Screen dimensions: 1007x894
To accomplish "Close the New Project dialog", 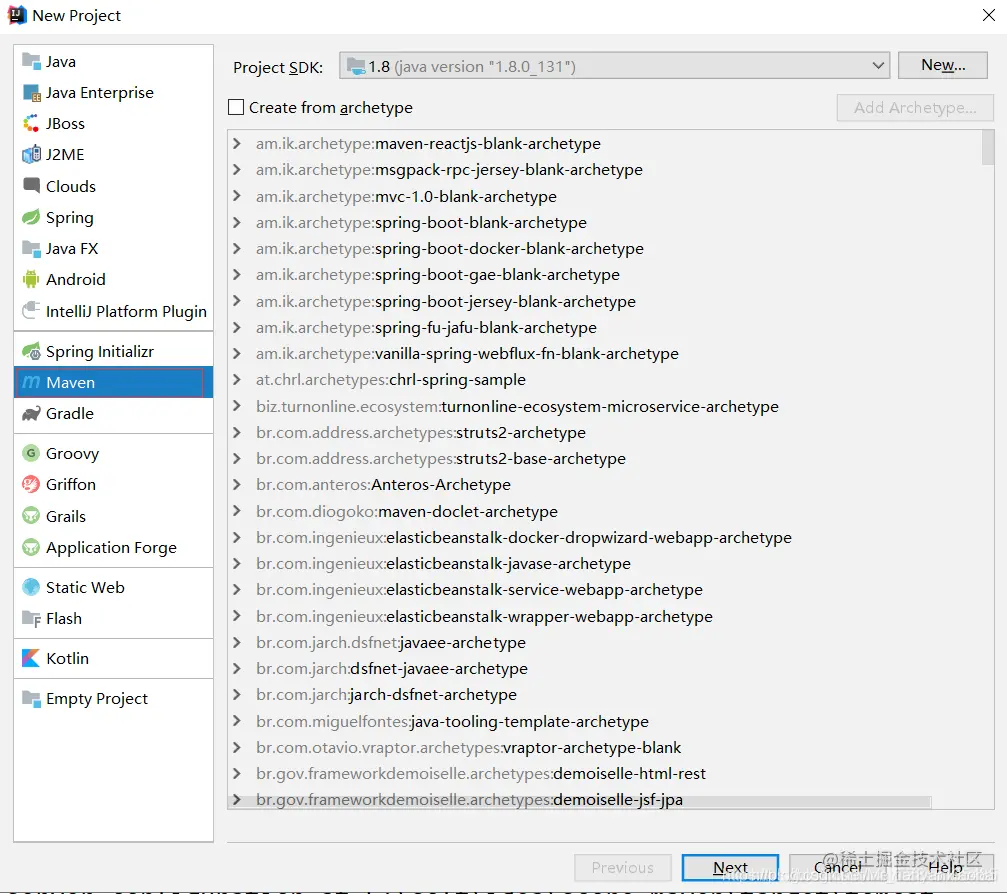I will tap(988, 15).
